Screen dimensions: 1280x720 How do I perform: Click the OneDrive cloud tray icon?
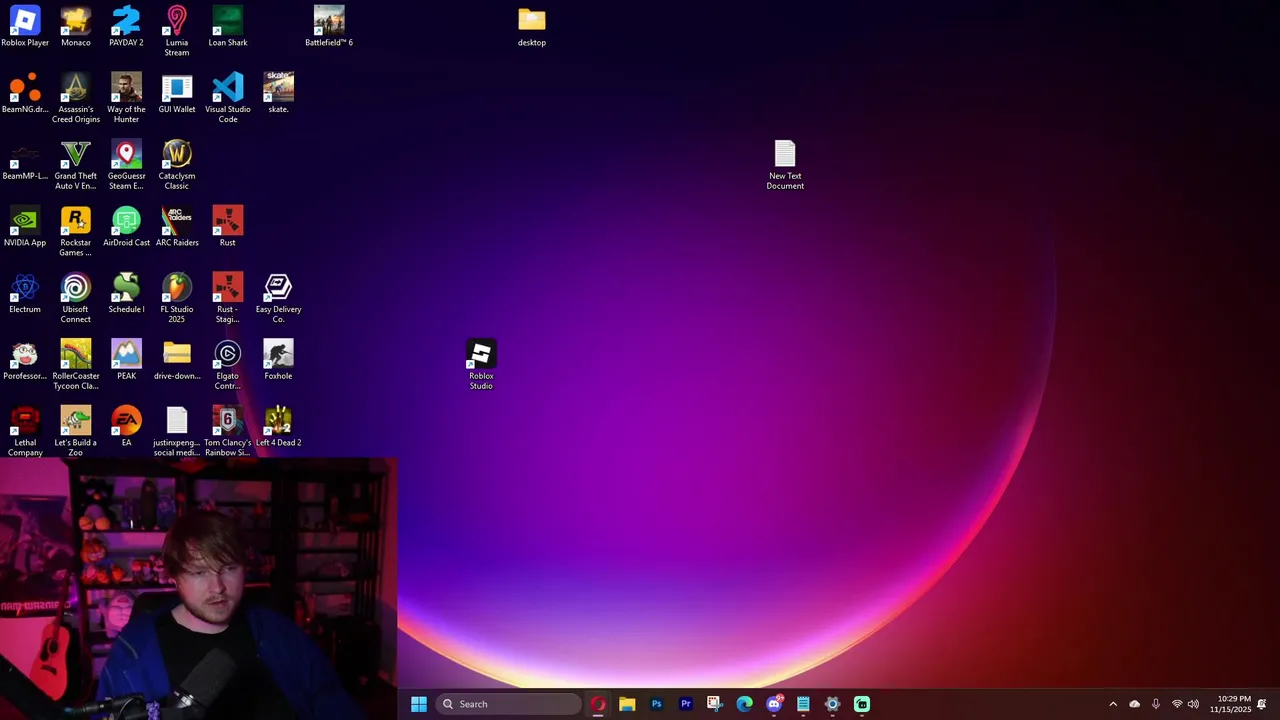point(1134,704)
